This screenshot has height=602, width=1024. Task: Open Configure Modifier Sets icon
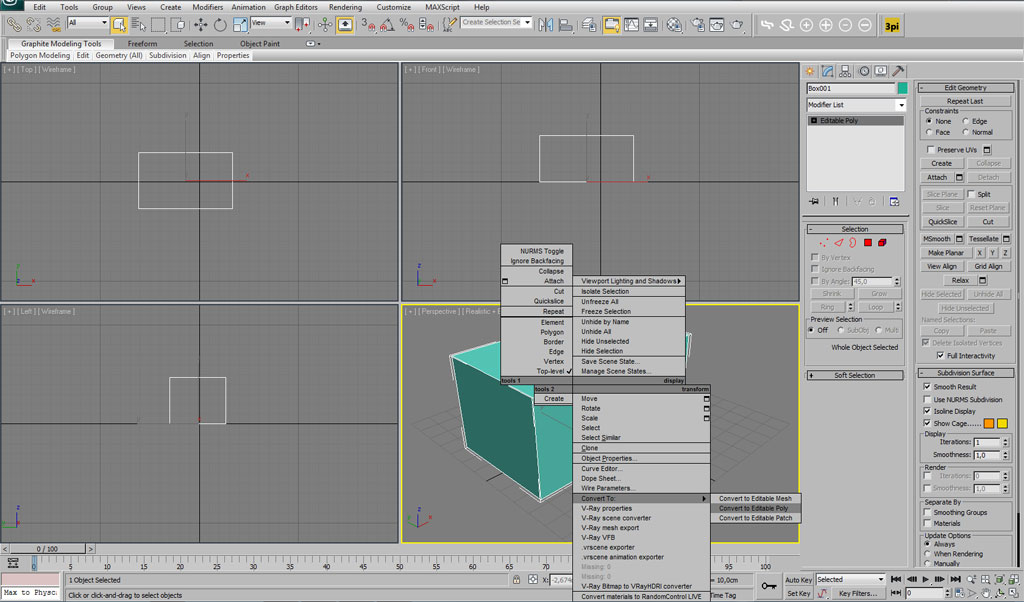click(x=894, y=202)
